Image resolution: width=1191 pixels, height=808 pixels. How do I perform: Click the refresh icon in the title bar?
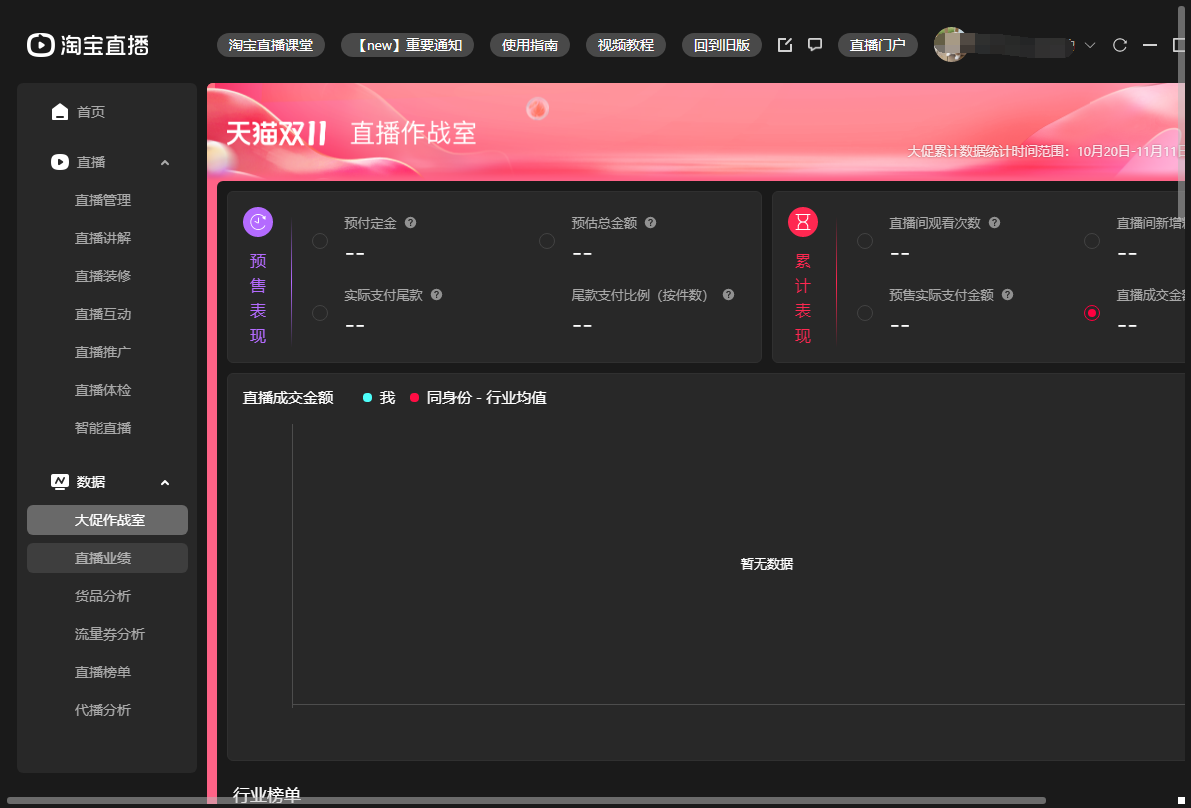pyautogui.click(x=1120, y=45)
